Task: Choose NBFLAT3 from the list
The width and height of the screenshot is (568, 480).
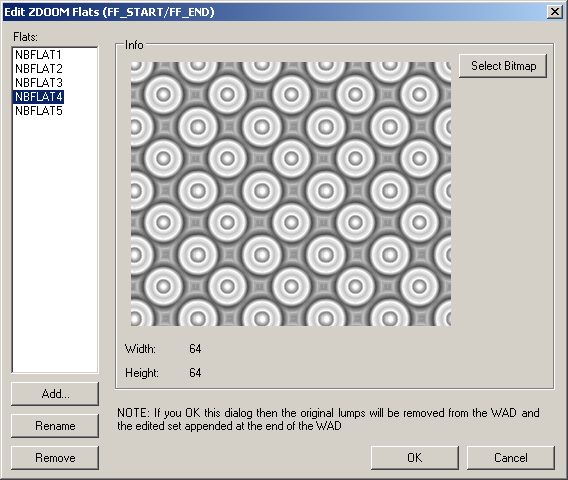Action: [39, 83]
